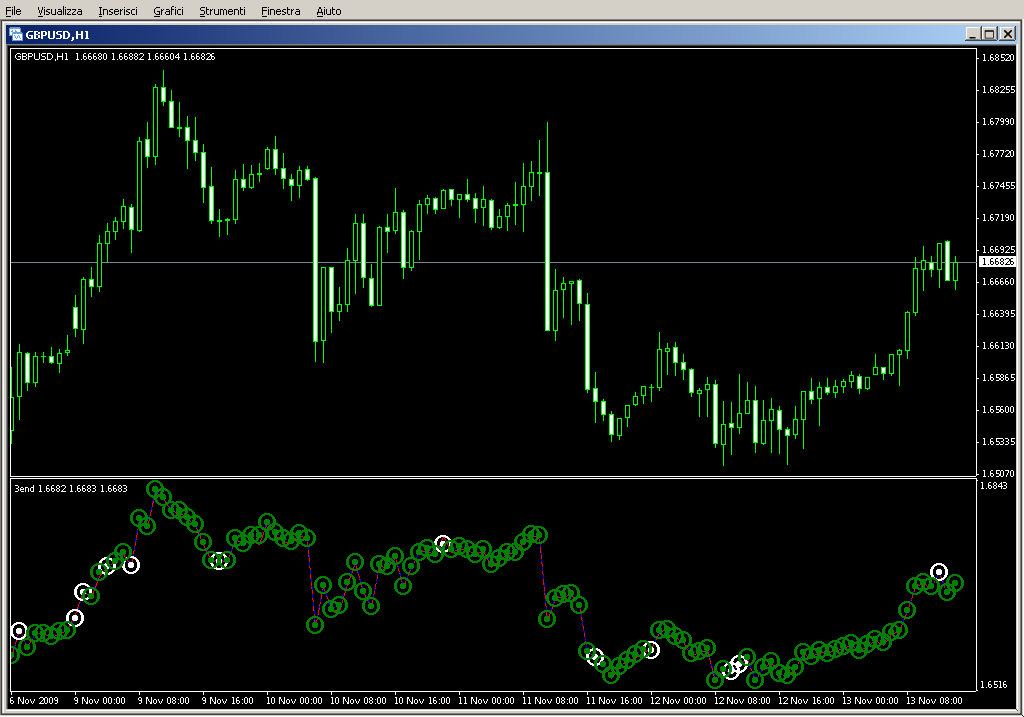Image resolution: width=1024 pixels, height=717 pixels.
Task: Click the 1.68255 price axis label
Action: point(999,89)
